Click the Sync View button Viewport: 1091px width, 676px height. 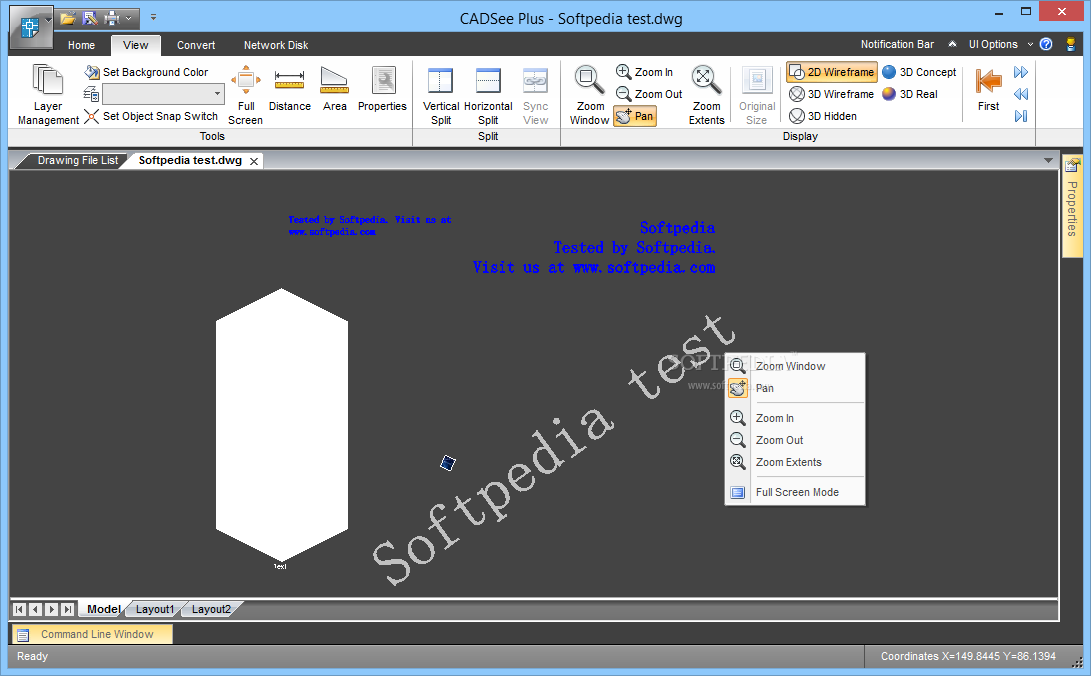point(535,95)
